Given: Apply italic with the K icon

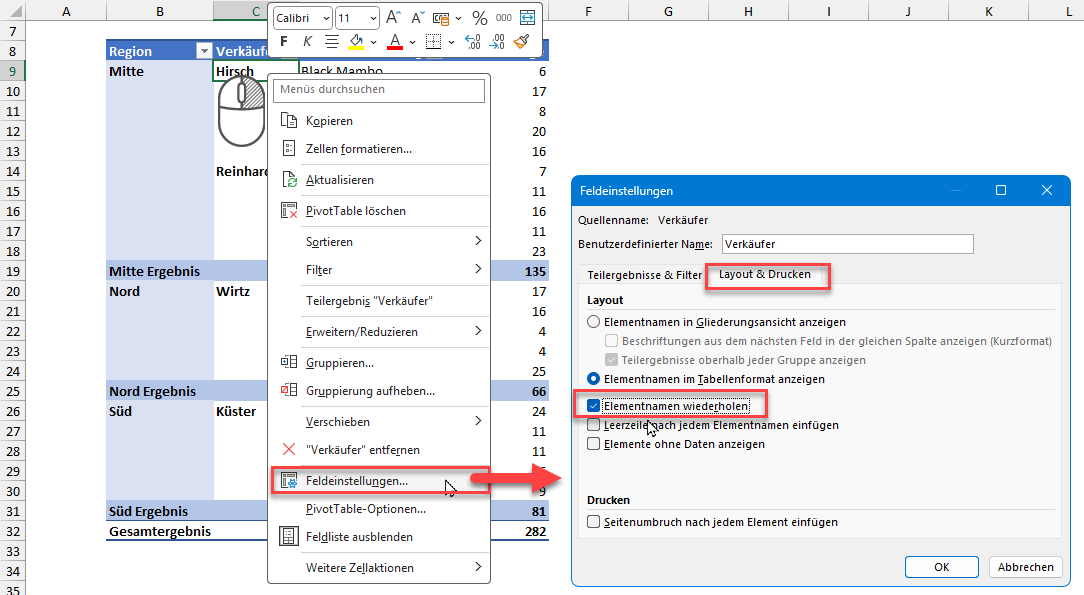Looking at the screenshot, I should 308,42.
